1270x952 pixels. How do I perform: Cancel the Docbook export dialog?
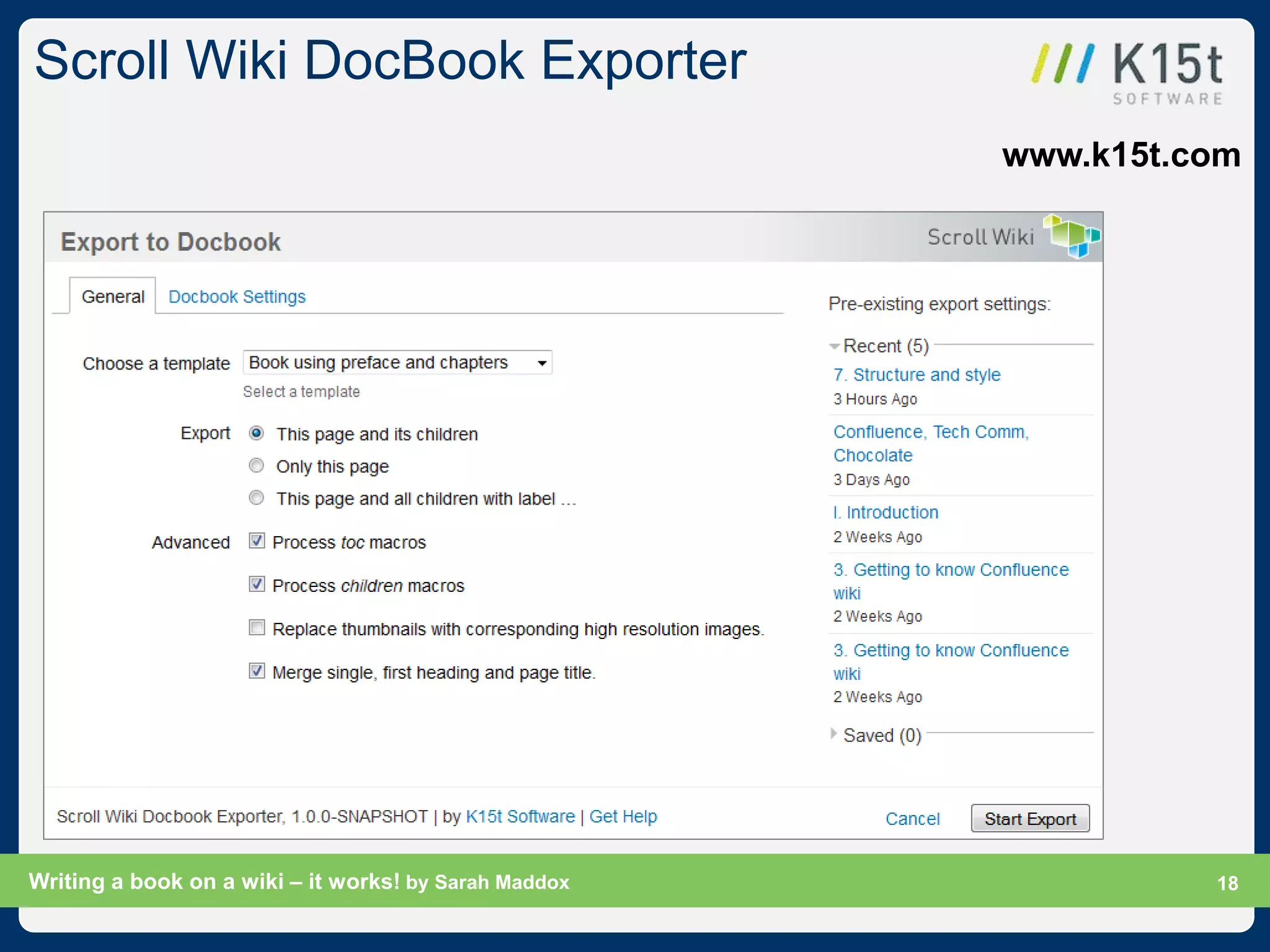coord(912,819)
